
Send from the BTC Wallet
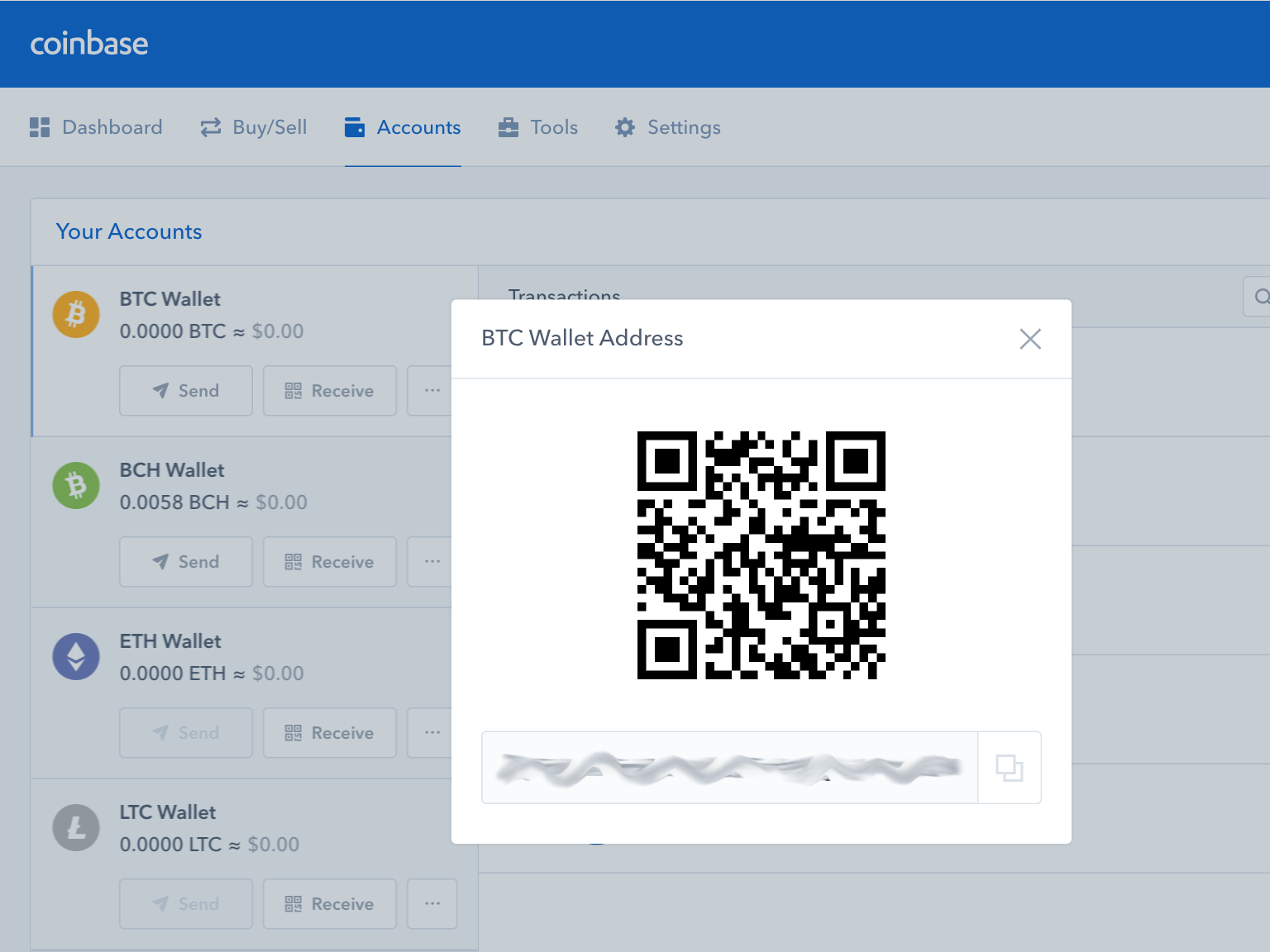click(186, 391)
